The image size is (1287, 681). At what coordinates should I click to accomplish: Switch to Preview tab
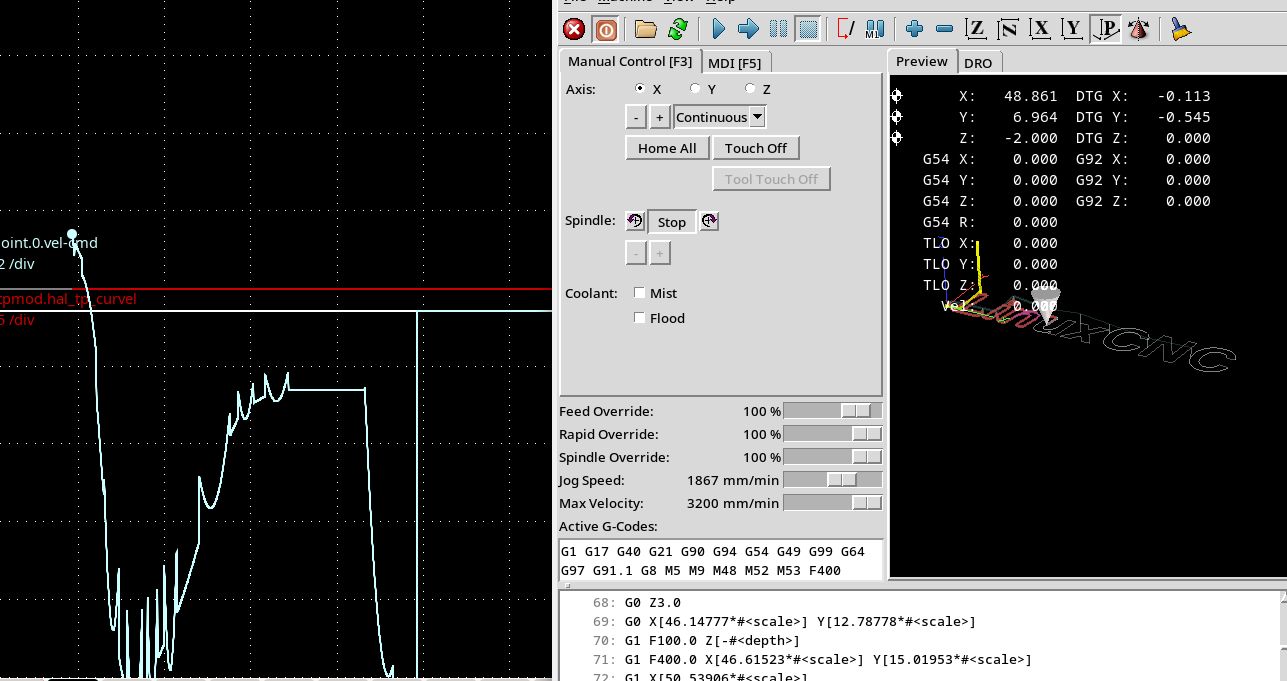pyautogui.click(x=922, y=61)
